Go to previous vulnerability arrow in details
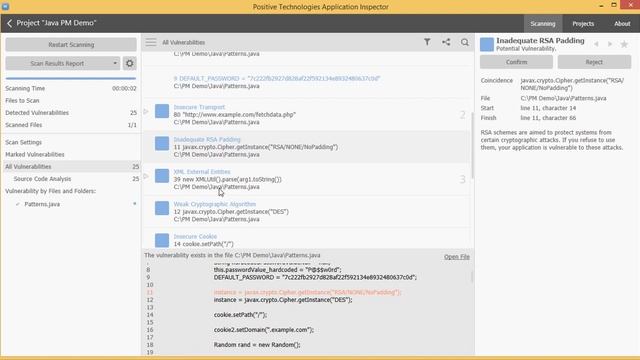The image size is (640, 360). tap(596, 44)
